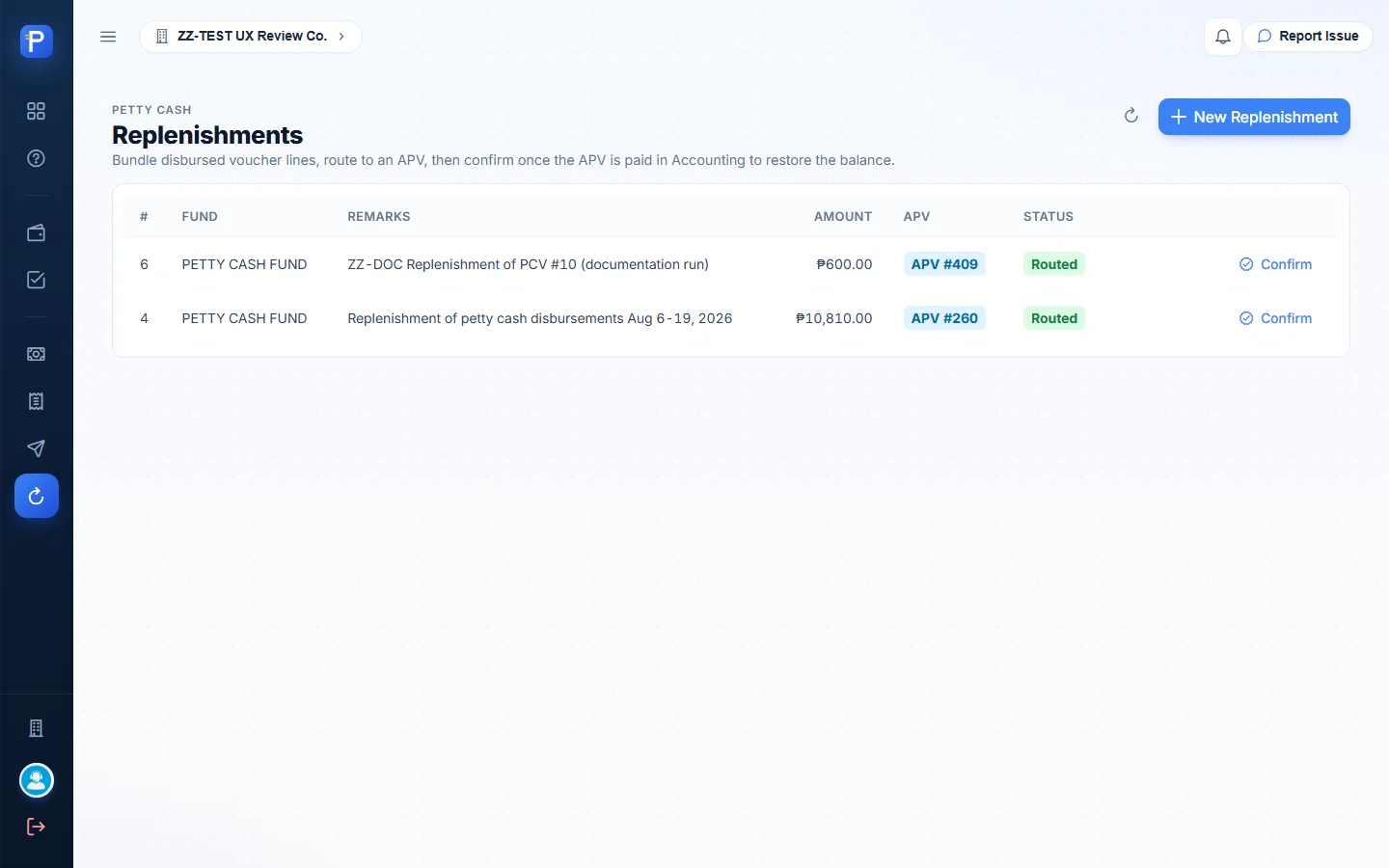The height and width of the screenshot is (868, 1389).
Task: Open the dashboard grid icon in sidebar
Action: point(36,111)
